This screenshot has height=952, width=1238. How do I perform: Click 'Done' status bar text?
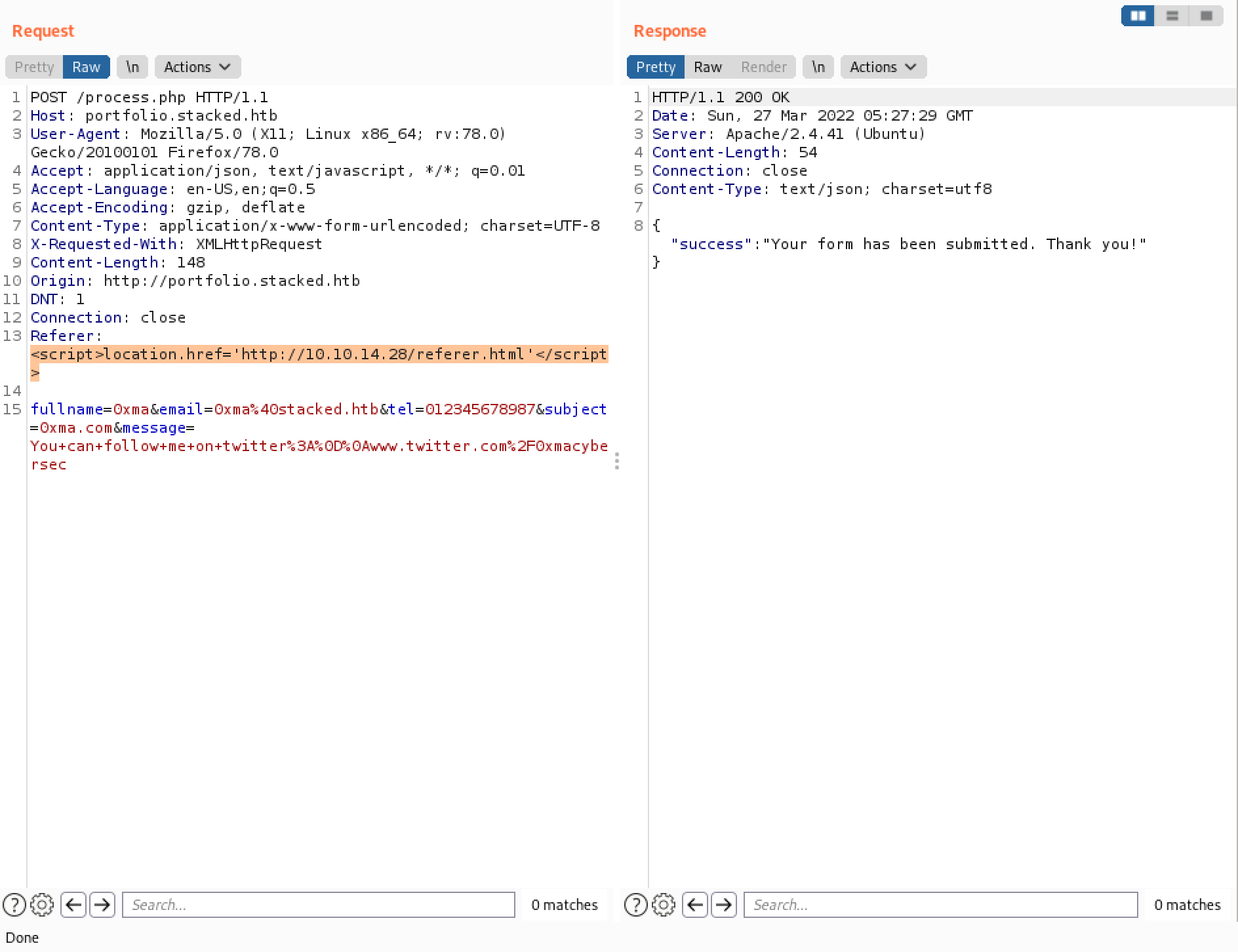[22, 938]
